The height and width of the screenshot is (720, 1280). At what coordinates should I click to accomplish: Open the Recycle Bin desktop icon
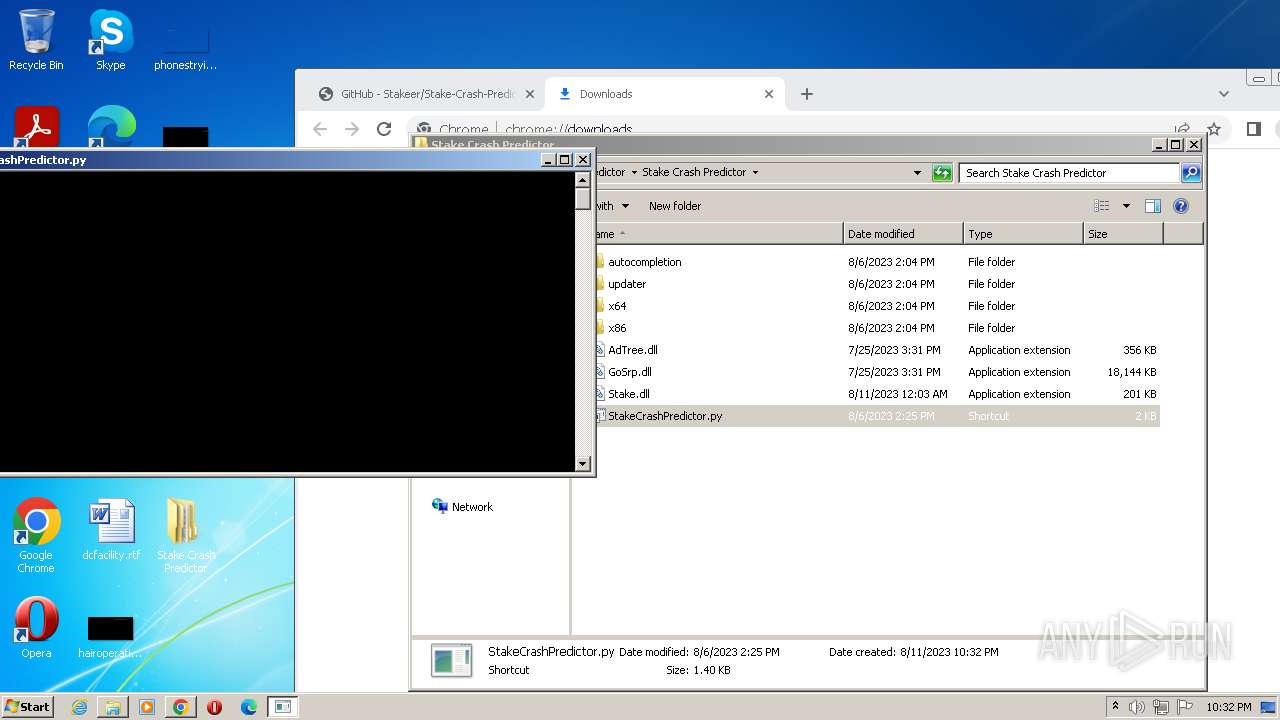click(36, 40)
